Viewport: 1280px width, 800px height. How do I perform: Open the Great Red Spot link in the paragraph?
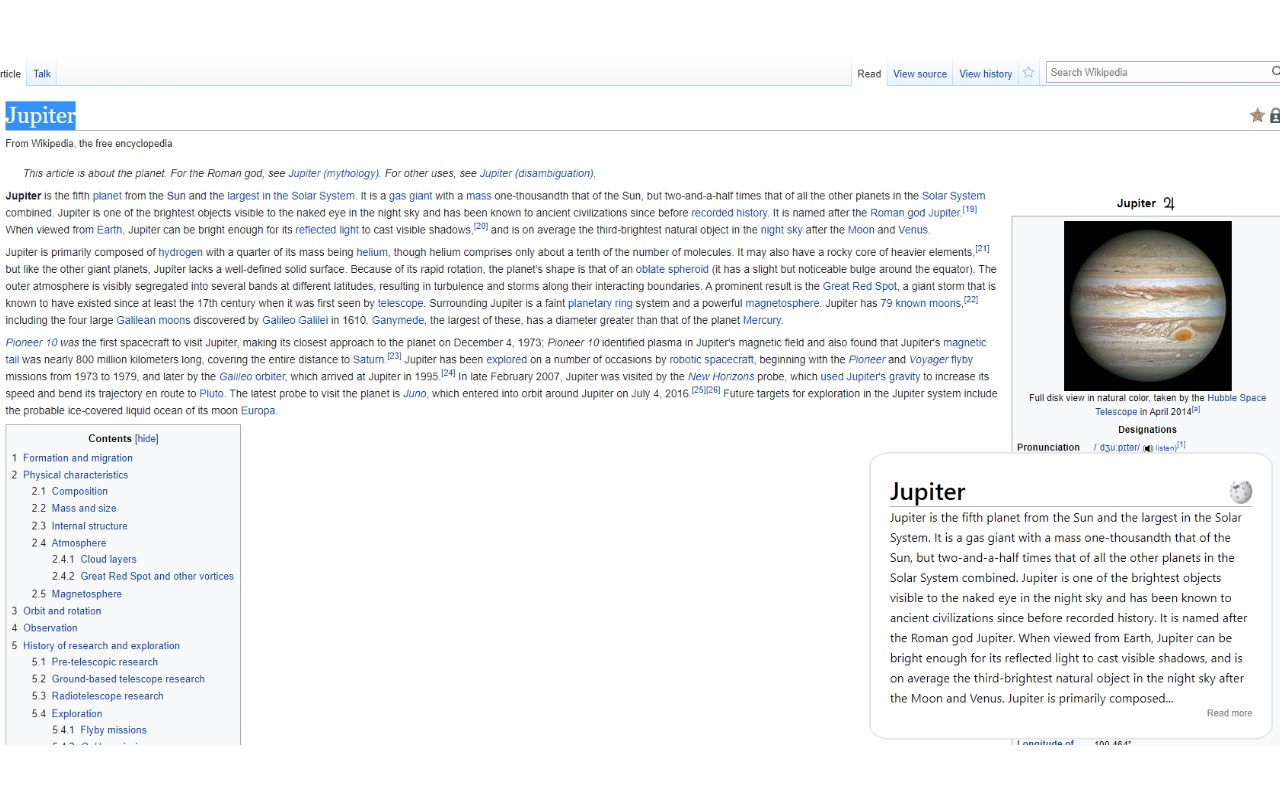pyautogui.click(x=860, y=287)
